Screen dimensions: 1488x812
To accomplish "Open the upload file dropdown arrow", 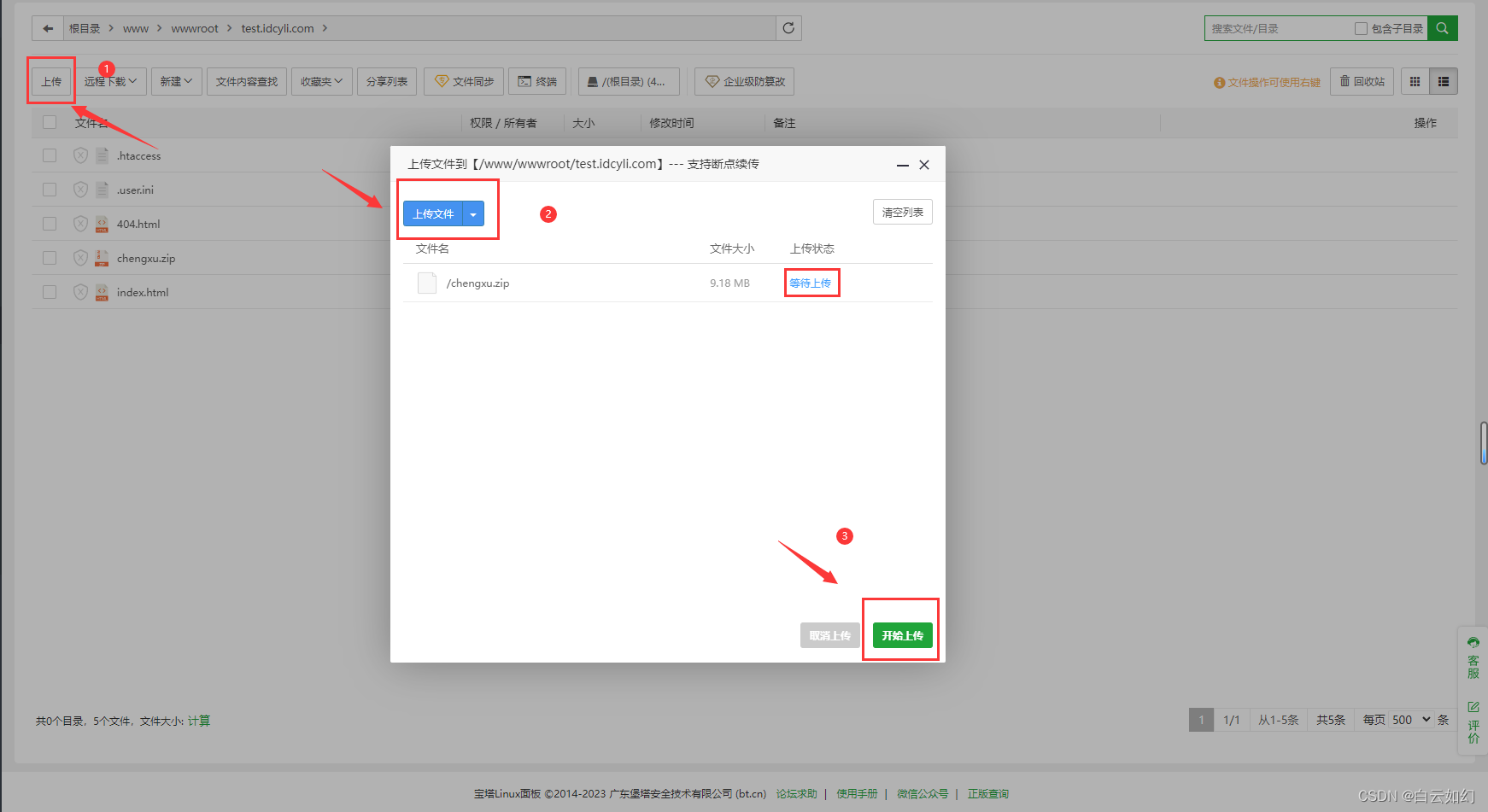I will 473,214.
